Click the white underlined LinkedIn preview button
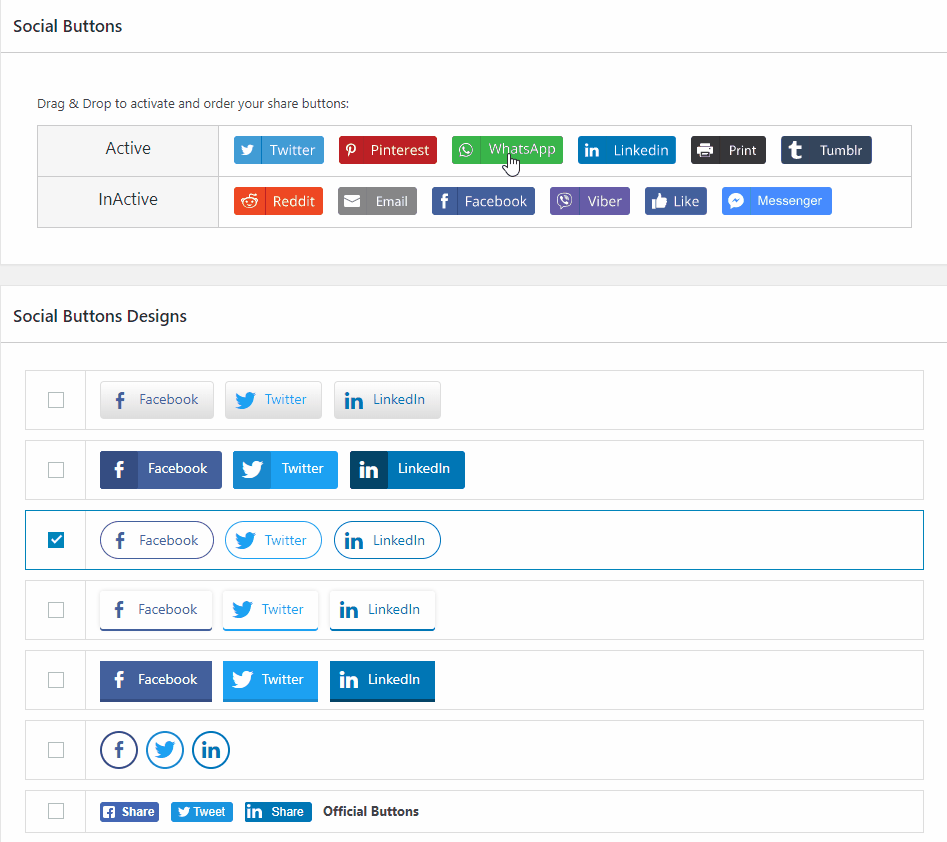 (382, 610)
